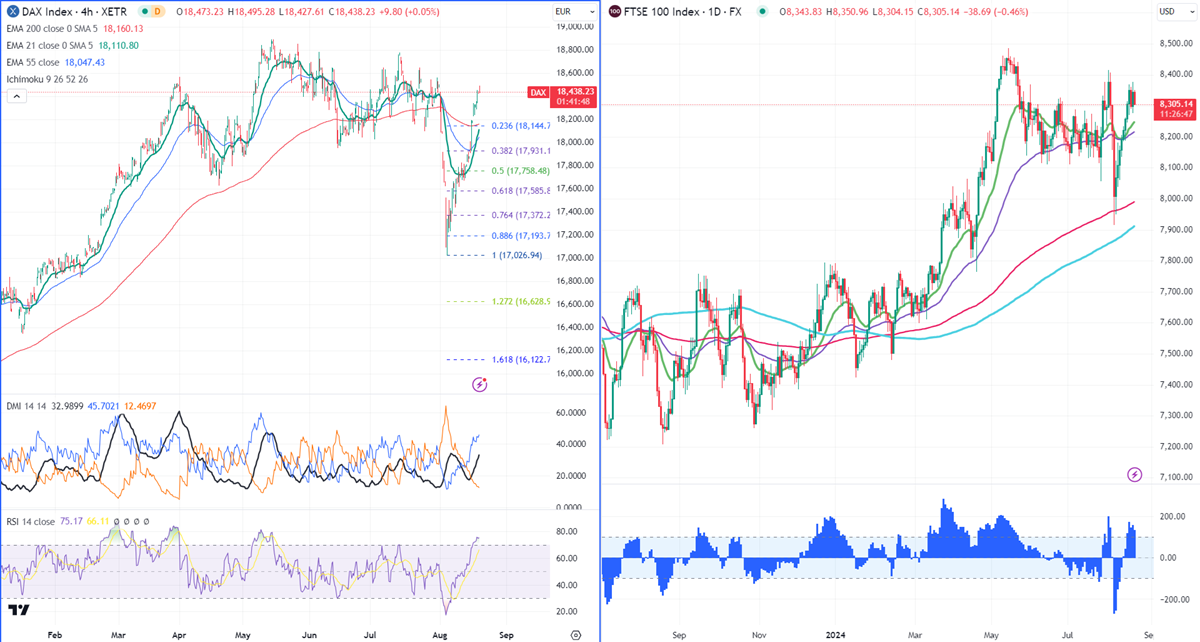Click the Nov label on FTSE time axis

[759, 634]
